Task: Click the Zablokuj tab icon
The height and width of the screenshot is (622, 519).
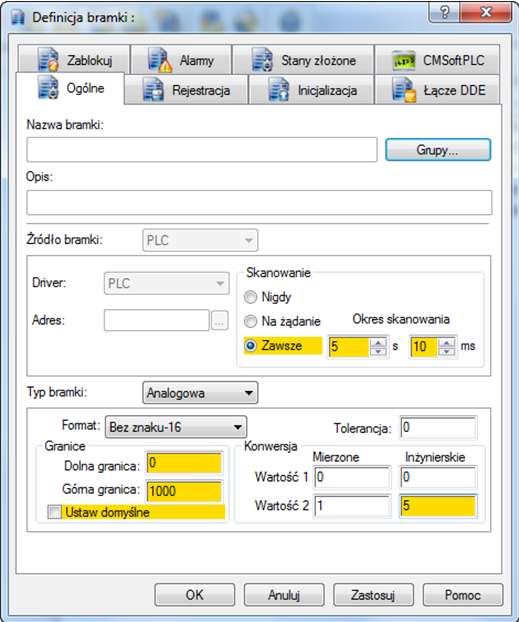Action: (48, 60)
